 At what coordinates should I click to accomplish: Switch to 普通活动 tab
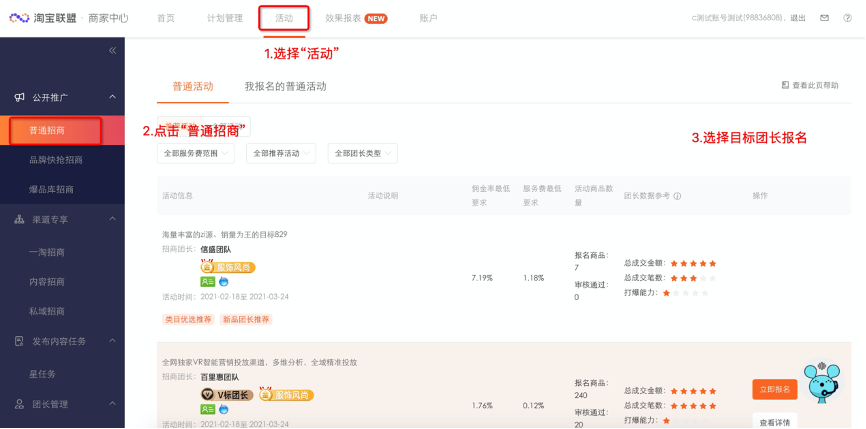[193, 87]
